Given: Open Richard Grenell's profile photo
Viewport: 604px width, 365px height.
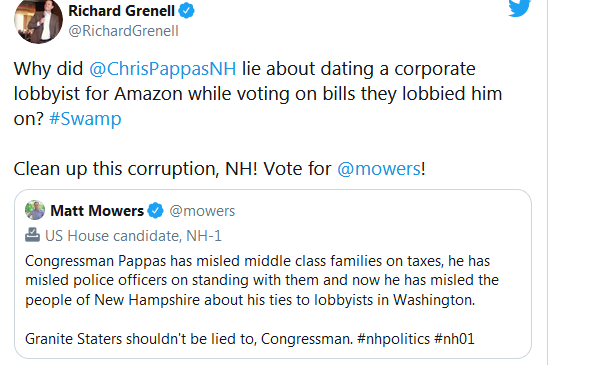Looking at the screenshot, I should (x=38, y=20).
